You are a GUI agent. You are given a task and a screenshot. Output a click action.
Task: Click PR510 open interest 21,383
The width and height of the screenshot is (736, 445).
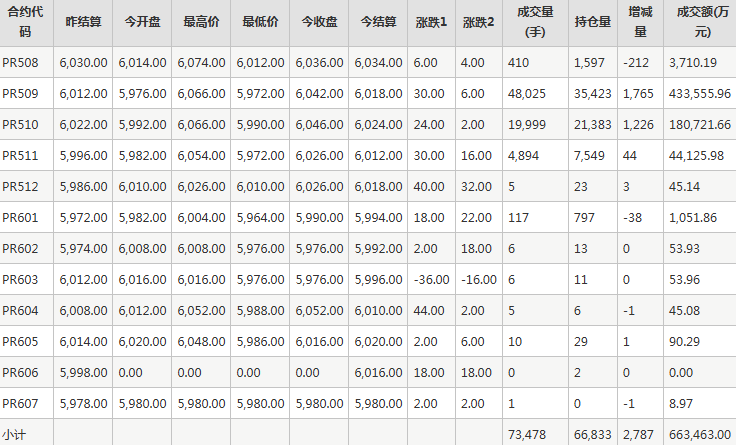[x=592, y=124]
